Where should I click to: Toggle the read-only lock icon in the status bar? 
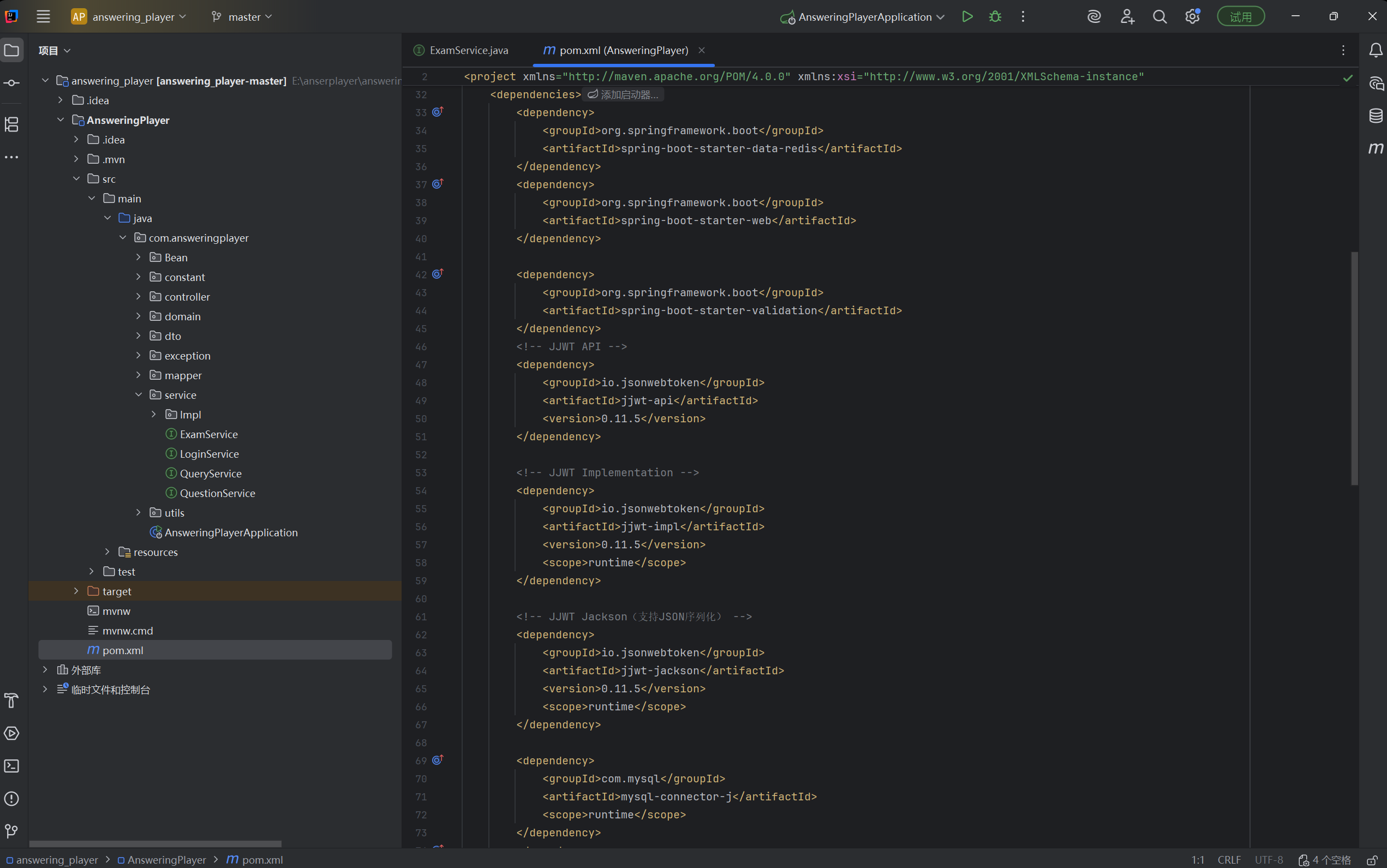[x=1372, y=860]
